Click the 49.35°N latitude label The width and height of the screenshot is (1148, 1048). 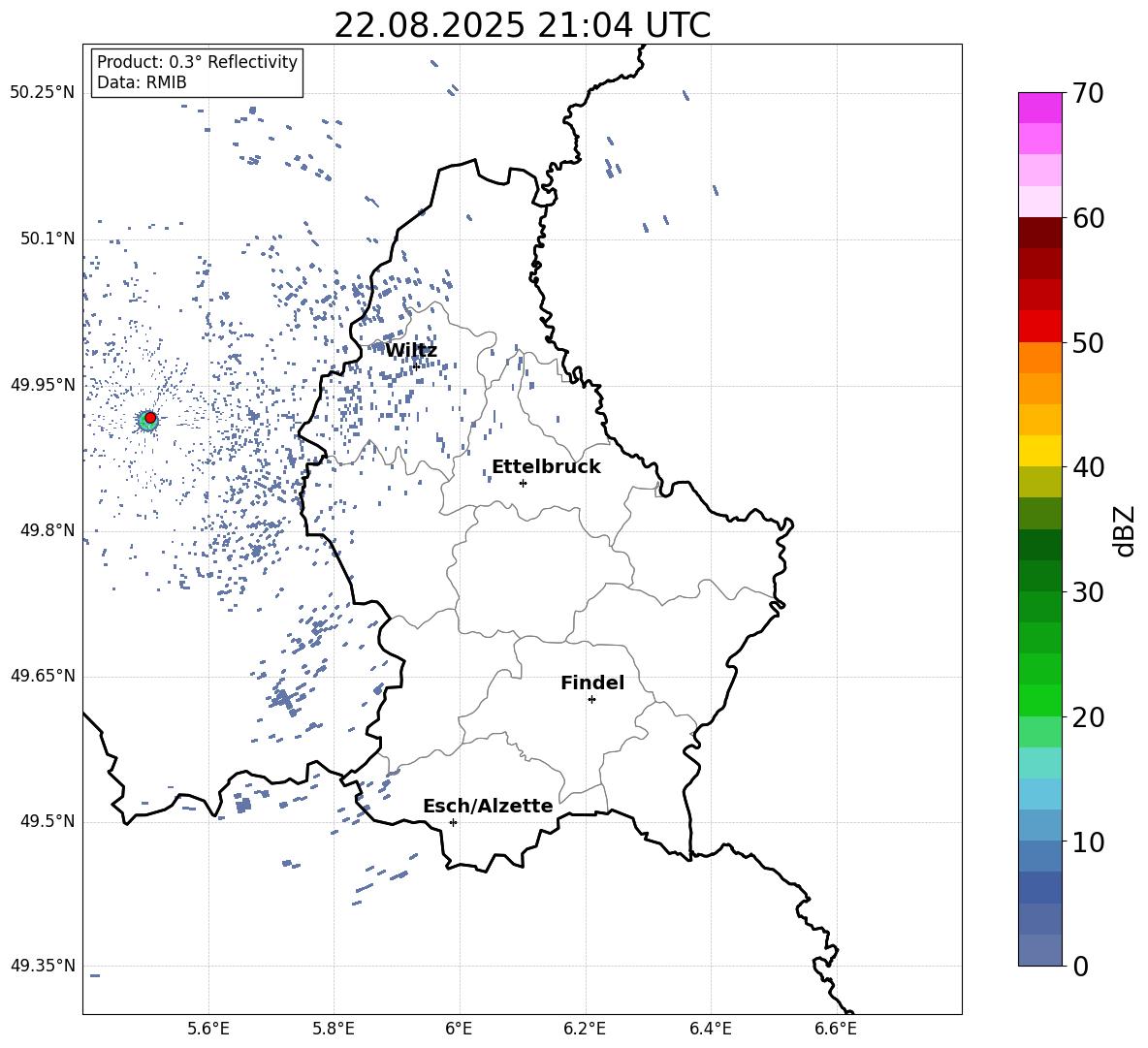[x=43, y=966]
